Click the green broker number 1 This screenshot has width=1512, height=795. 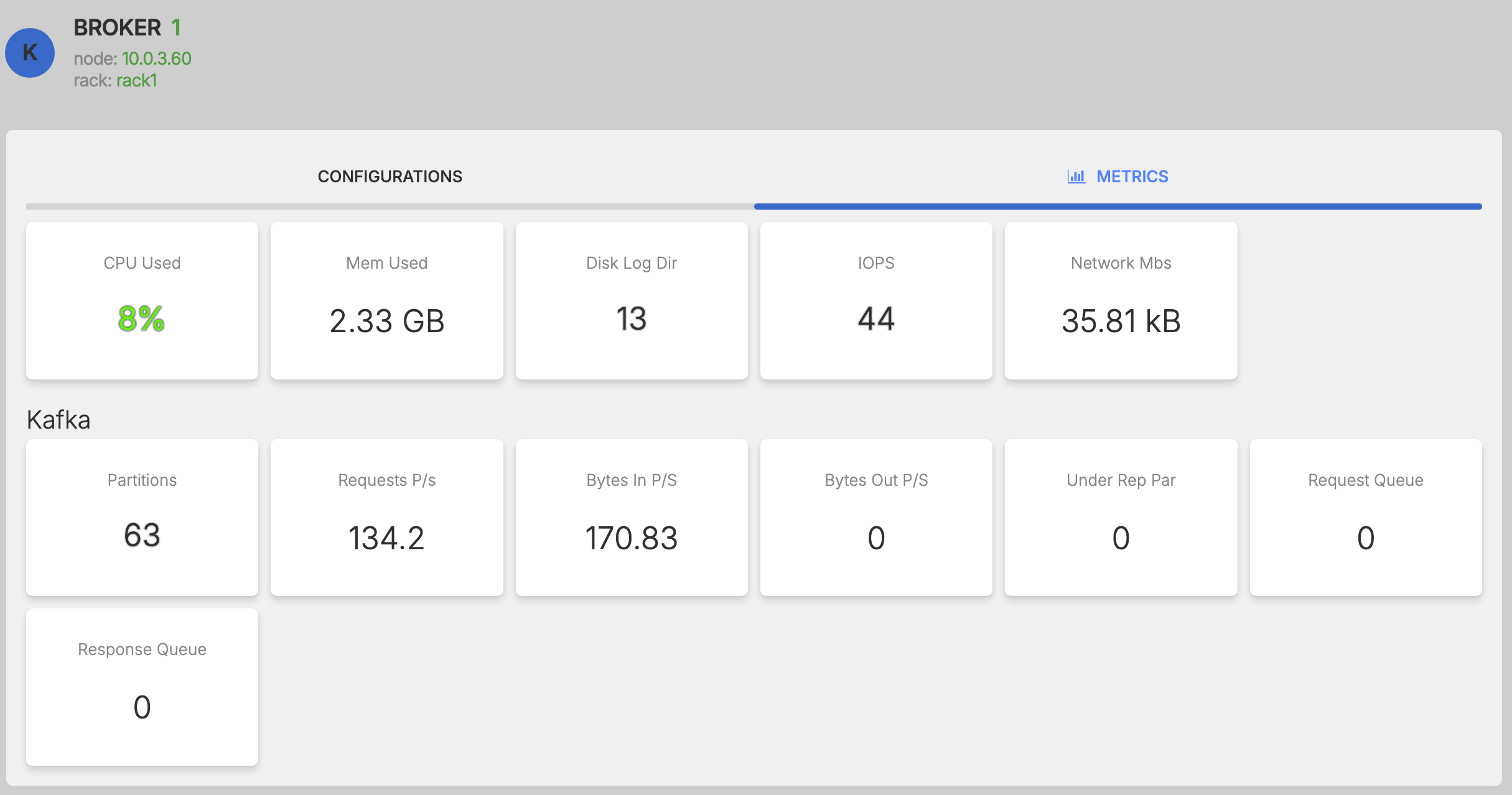coord(176,27)
